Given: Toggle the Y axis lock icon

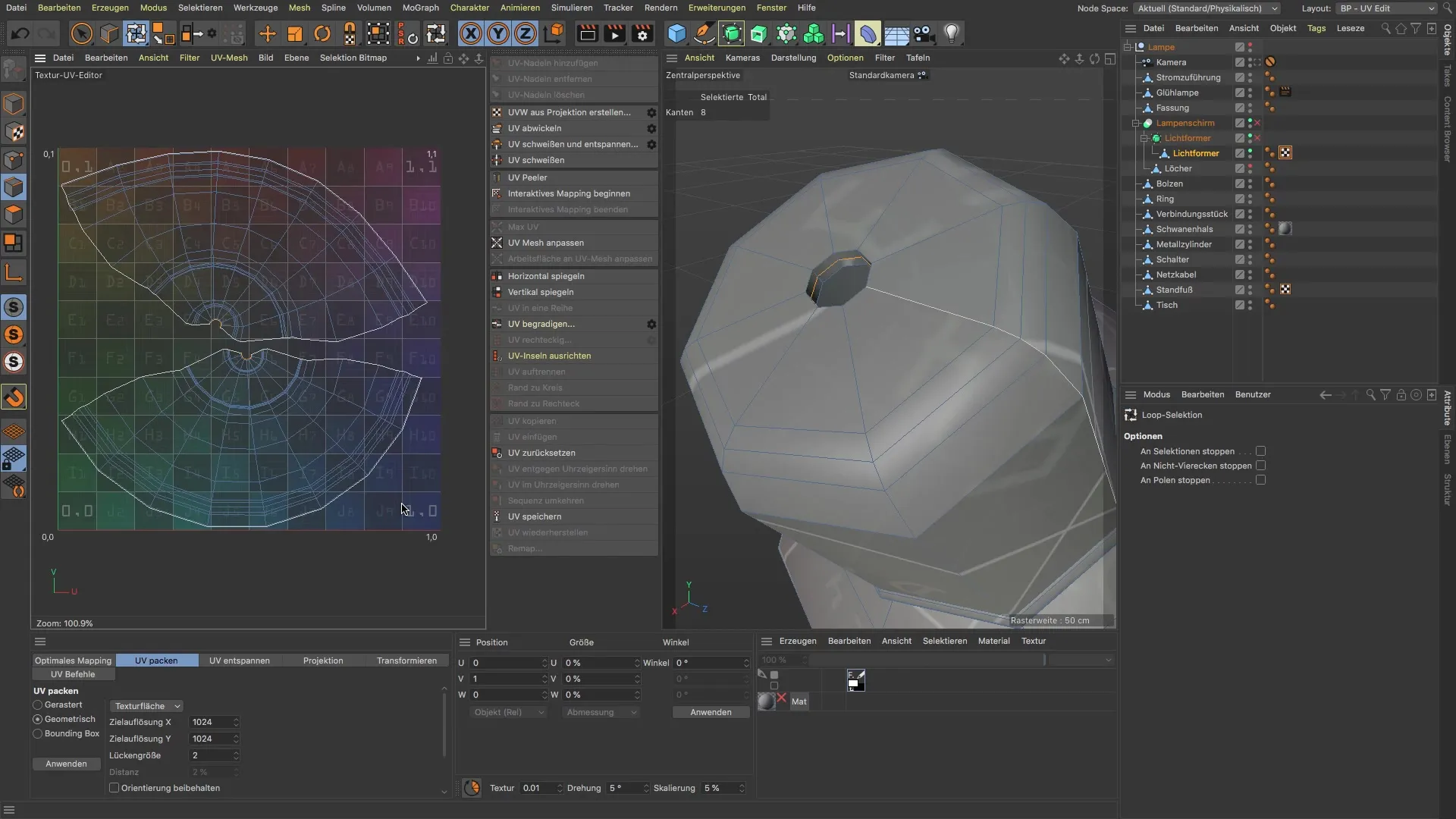Looking at the screenshot, I should click(x=498, y=33).
